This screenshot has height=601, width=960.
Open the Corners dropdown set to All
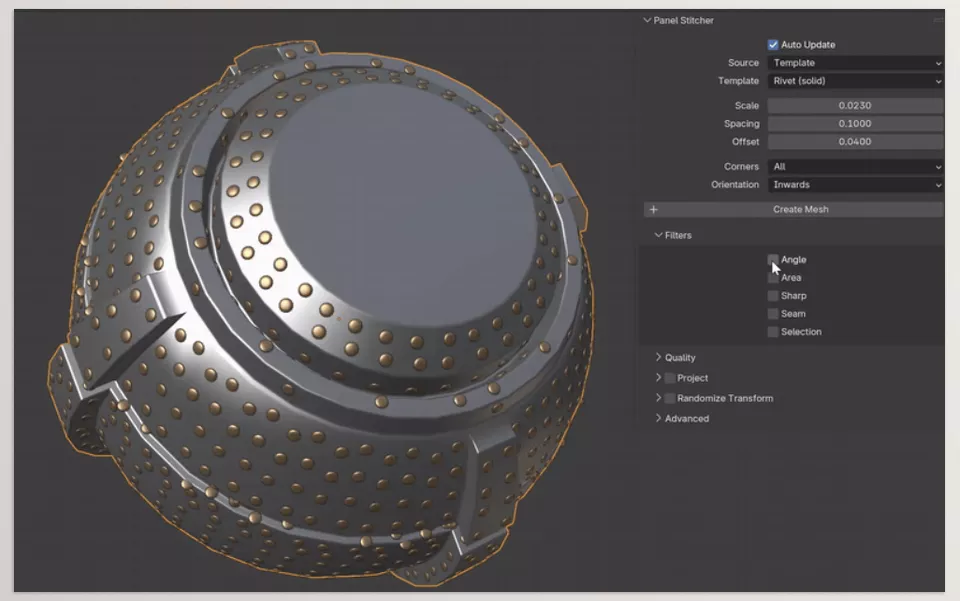pyautogui.click(x=856, y=166)
